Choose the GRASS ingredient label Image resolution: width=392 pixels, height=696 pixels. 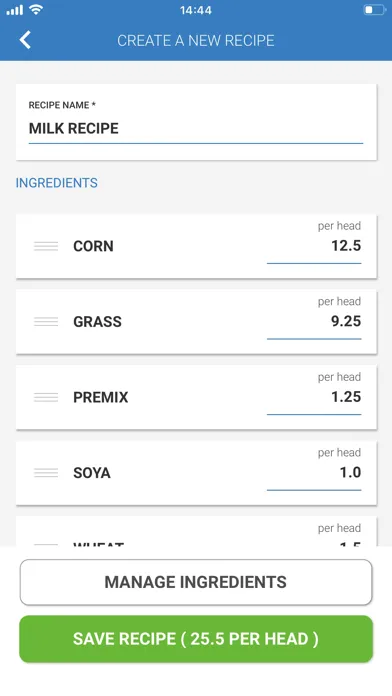point(97,322)
